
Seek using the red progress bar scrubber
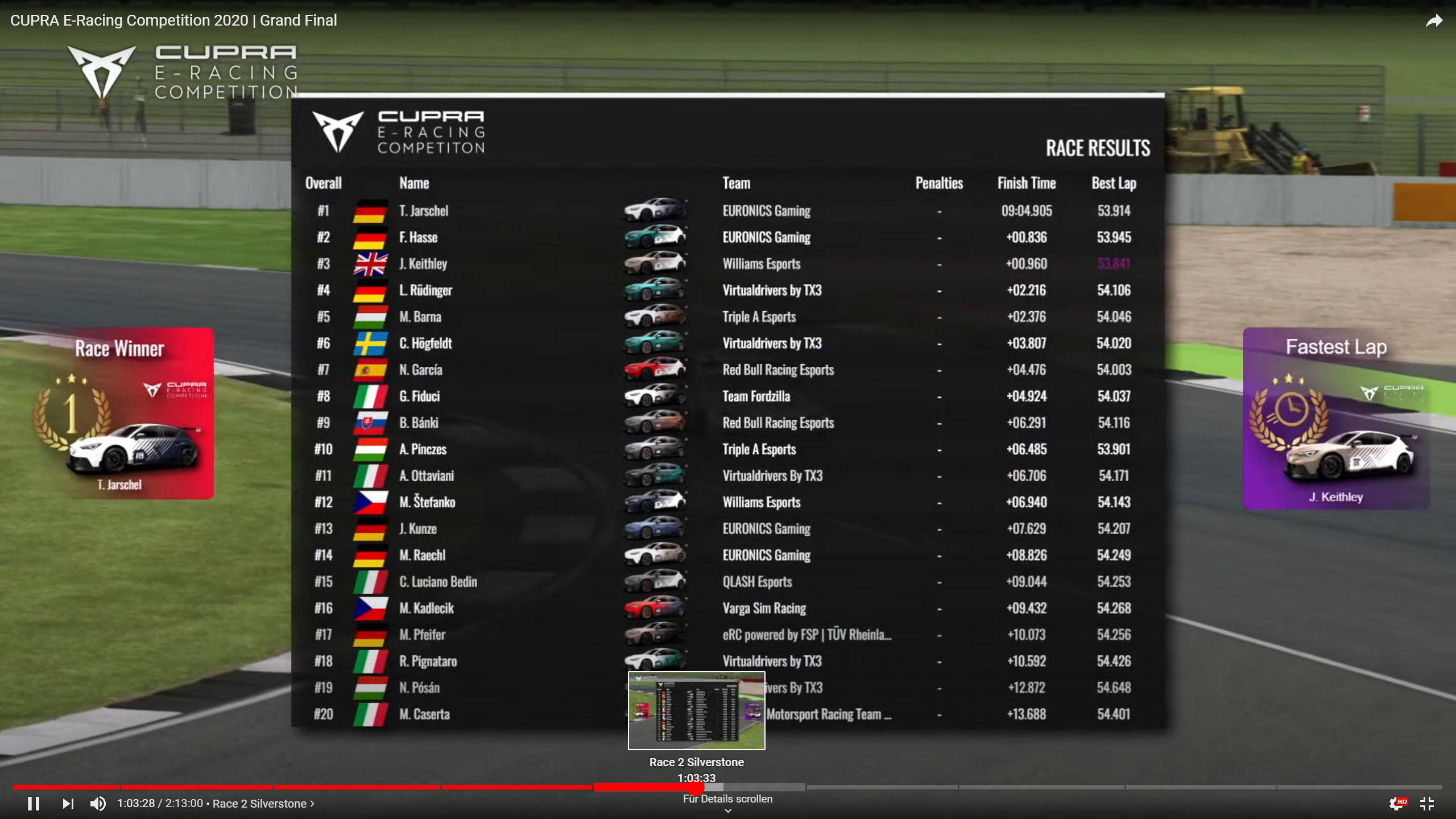point(697,787)
